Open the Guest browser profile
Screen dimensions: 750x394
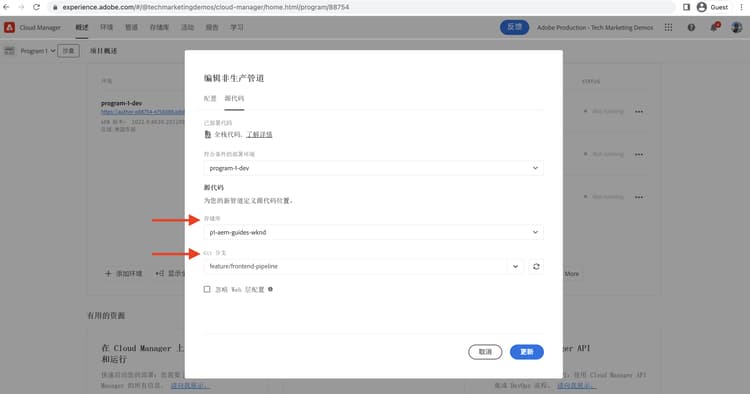tap(713, 7)
